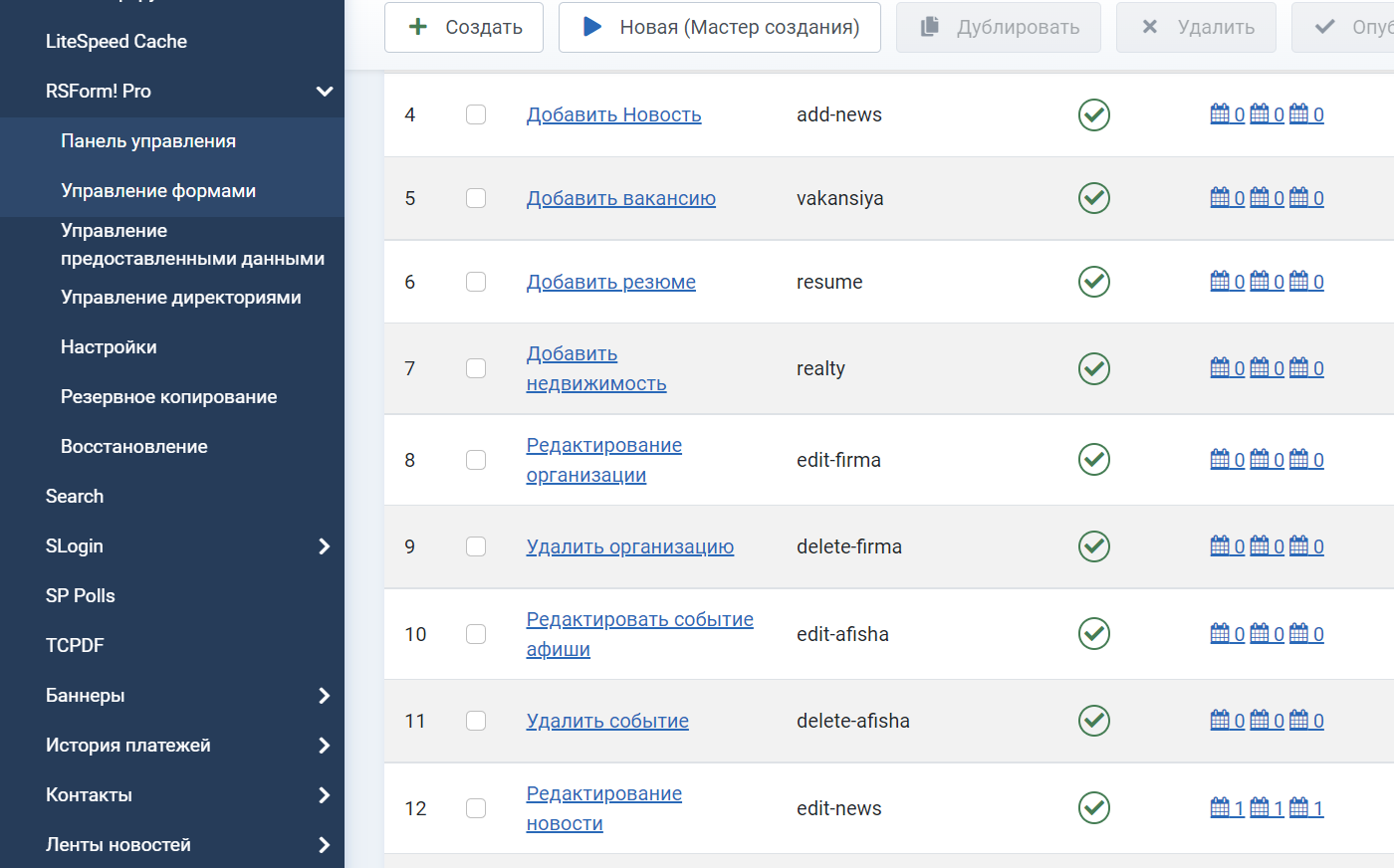This screenshot has width=1394, height=868.
Task: Click the Создать button
Action: [x=464, y=27]
